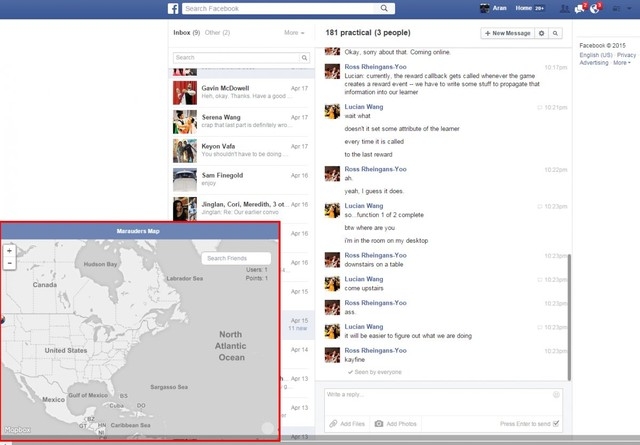This screenshot has width=640, height=445.
Task: Expand More in the footer links
Action: pos(622,63)
